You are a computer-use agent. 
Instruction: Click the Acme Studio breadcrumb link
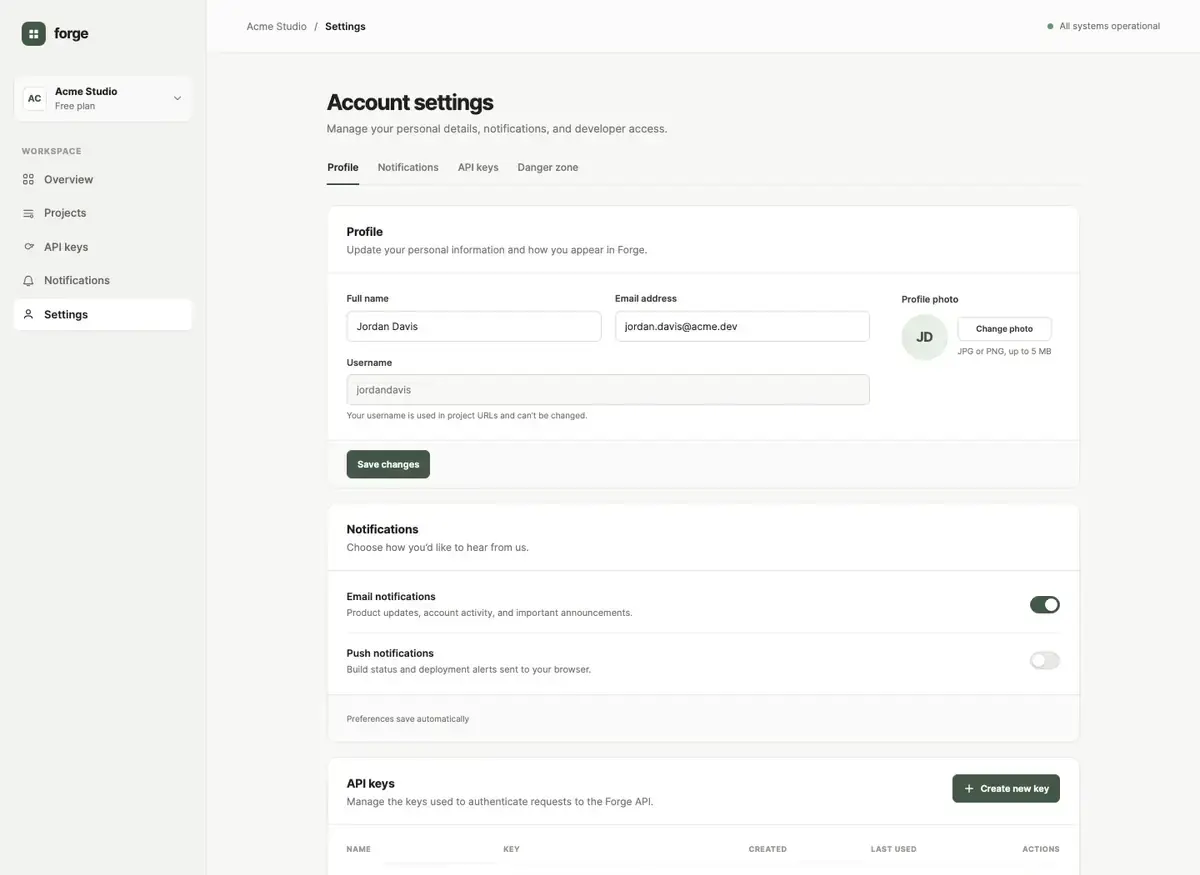tap(277, 26)
